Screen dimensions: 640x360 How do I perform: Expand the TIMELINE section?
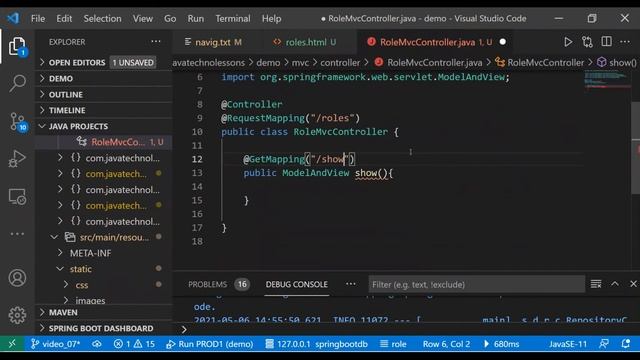pyautogui.click(x=104, y=110)
